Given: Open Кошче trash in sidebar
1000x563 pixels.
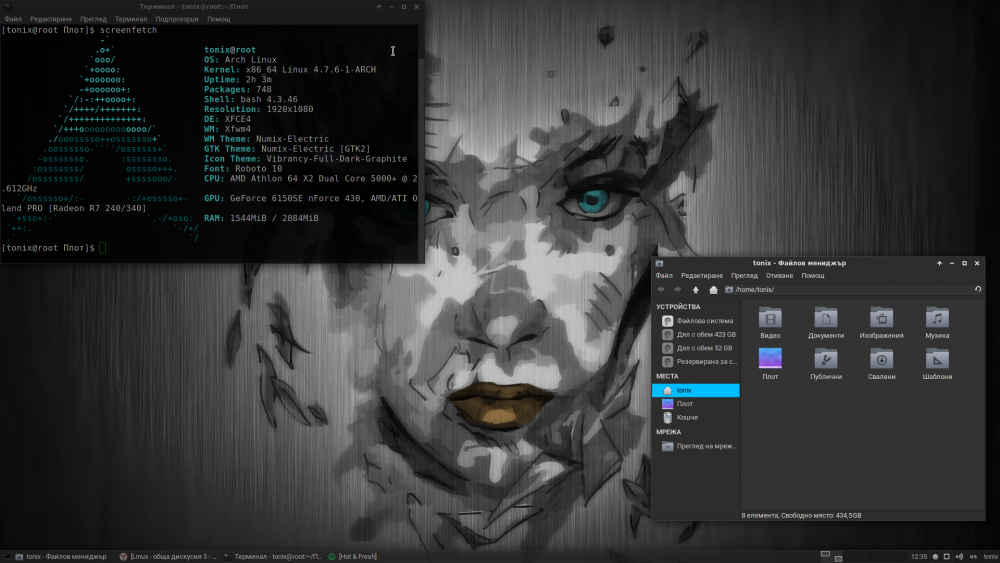Looking at the screenshot, I should 696,418.
